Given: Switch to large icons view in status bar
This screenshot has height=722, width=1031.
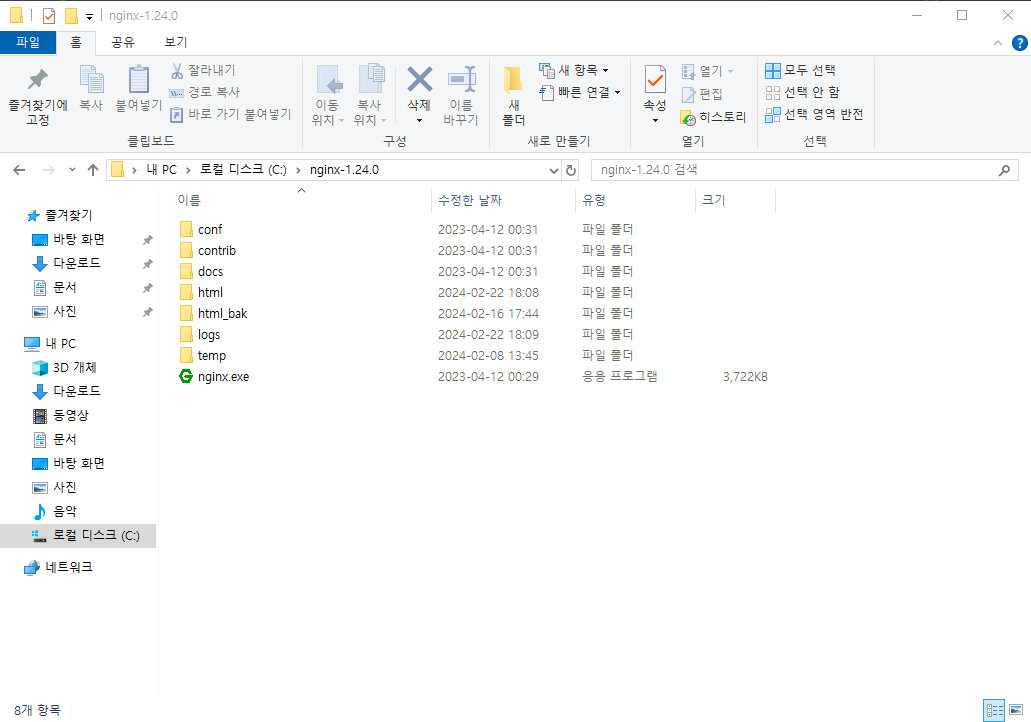Looking at the screenshot, I should pyautogui.click(x=1016, y=710).
